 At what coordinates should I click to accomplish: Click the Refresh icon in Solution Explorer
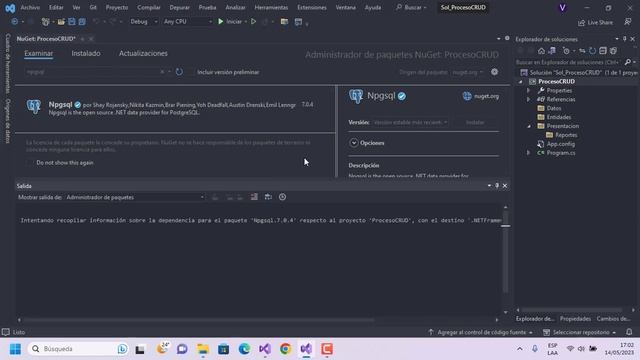coord(592,51)
